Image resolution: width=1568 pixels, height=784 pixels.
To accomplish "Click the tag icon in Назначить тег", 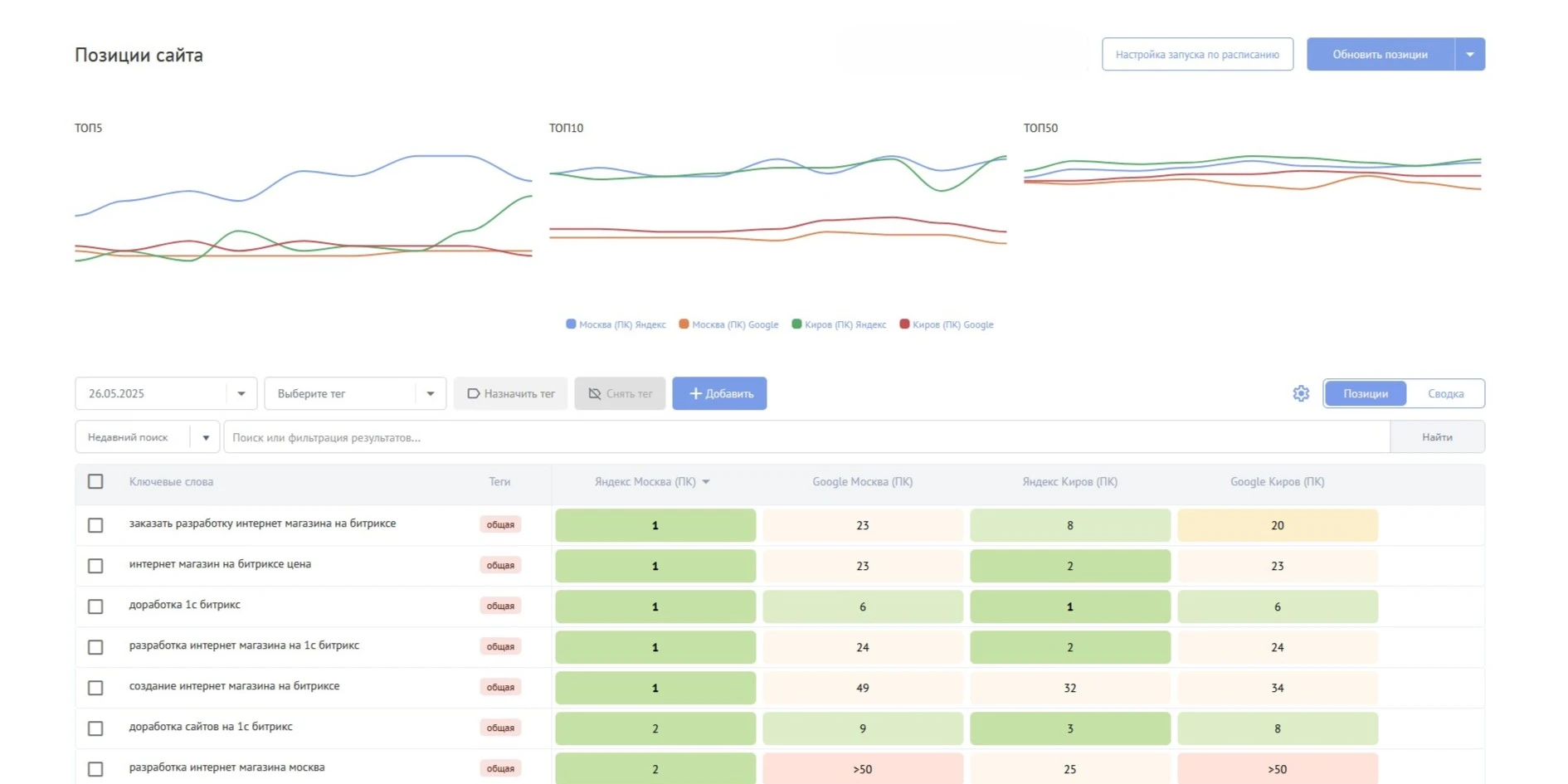I will point(474,393).
